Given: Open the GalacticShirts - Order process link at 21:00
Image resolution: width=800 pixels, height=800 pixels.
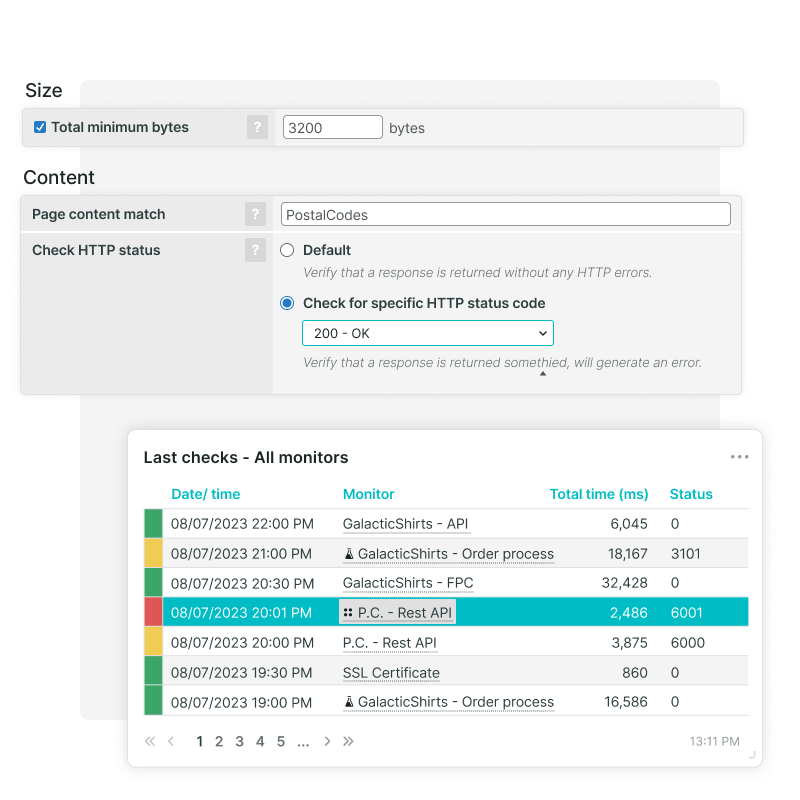Looking at the screenshot, I should pyautogui.click(x=456, y=554).
